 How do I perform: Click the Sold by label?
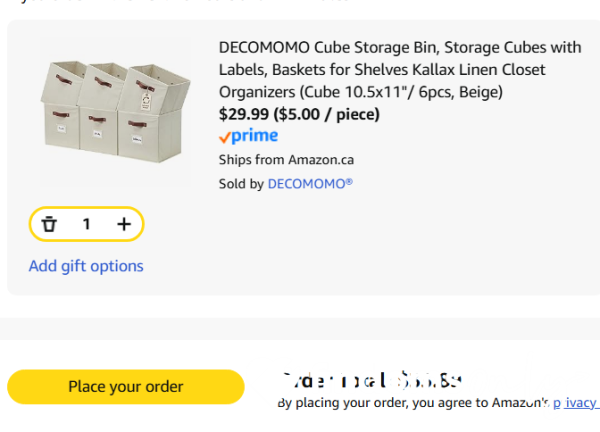coord(241,184)
